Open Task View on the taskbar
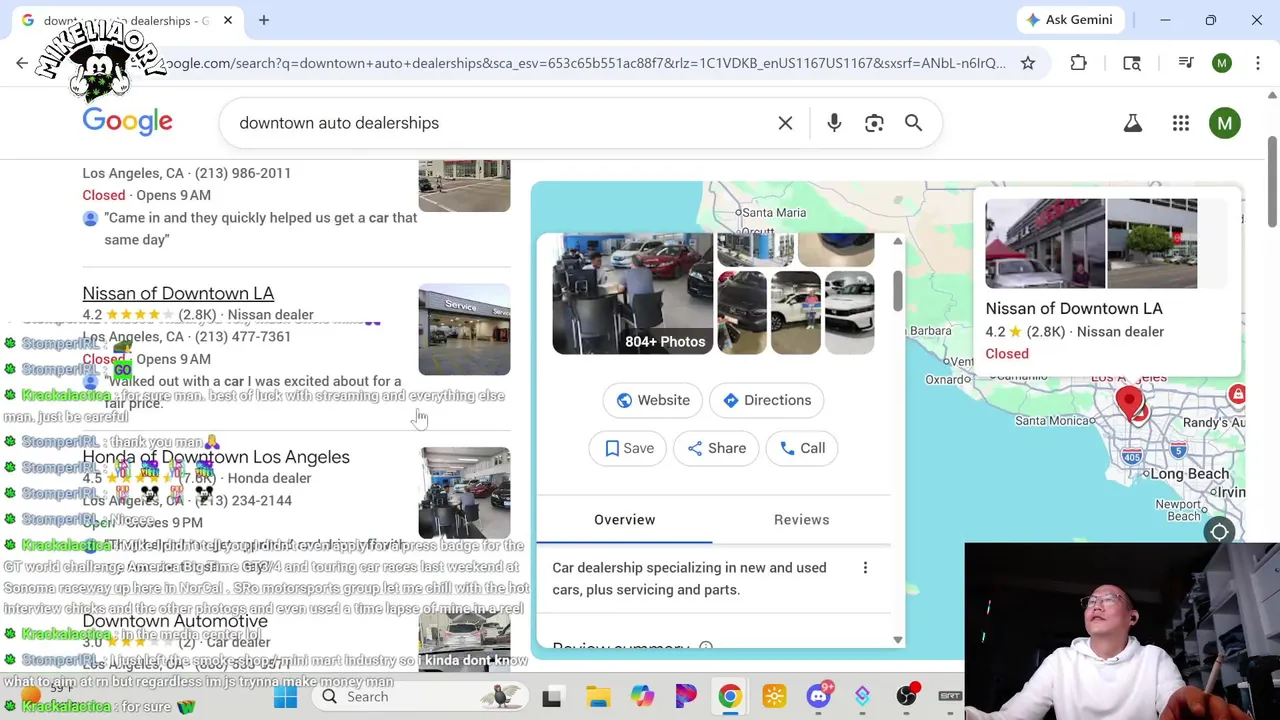The height and width of the screenshot is (720, 1280). point(551,696)
